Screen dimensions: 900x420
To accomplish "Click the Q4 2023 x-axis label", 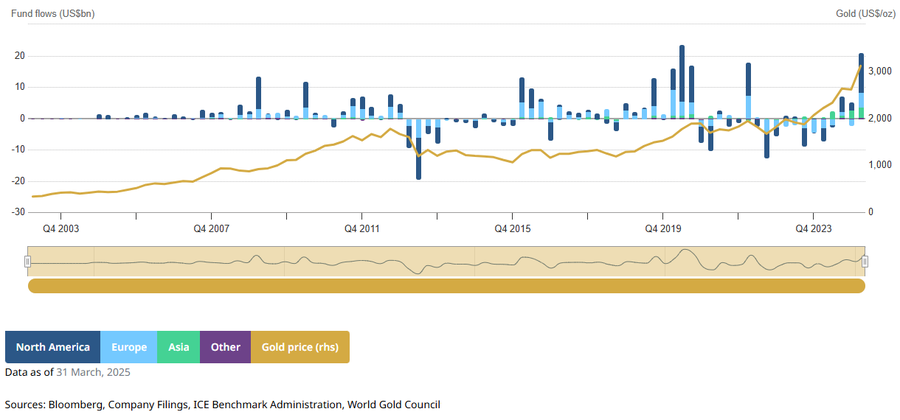I will point(813,227).
